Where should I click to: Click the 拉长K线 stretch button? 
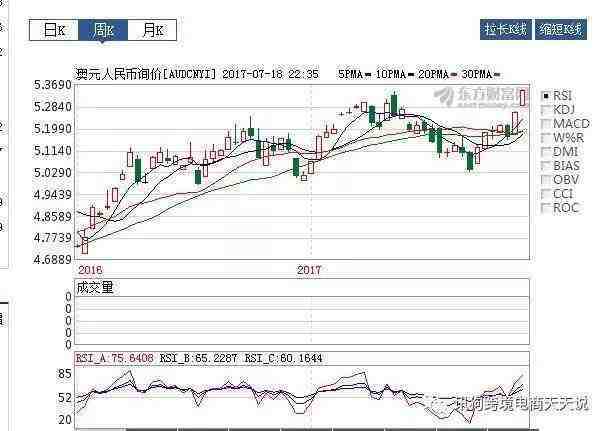(506, 29)
